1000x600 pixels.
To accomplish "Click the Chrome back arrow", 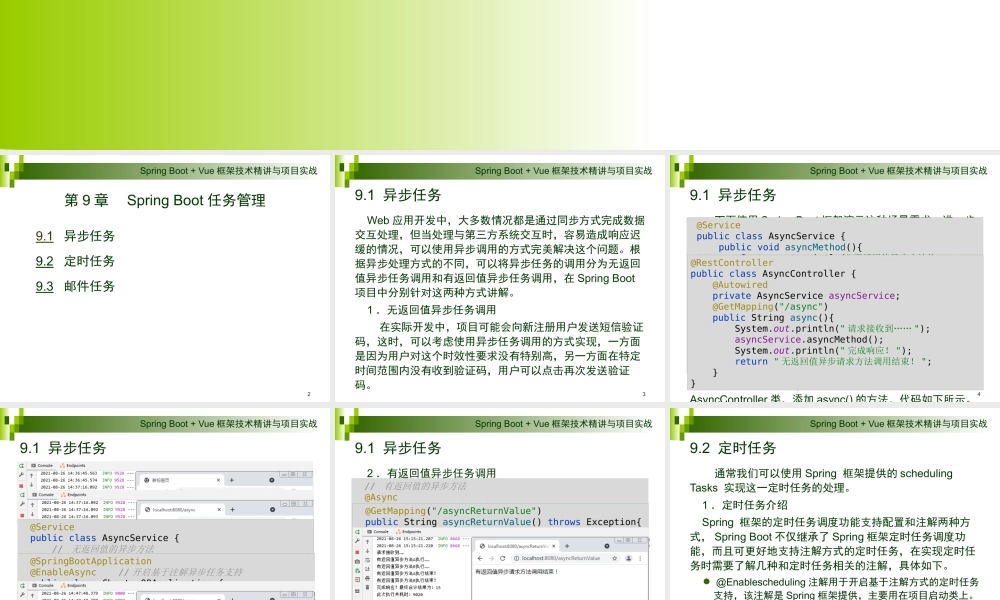I will [x=480, y=558].
